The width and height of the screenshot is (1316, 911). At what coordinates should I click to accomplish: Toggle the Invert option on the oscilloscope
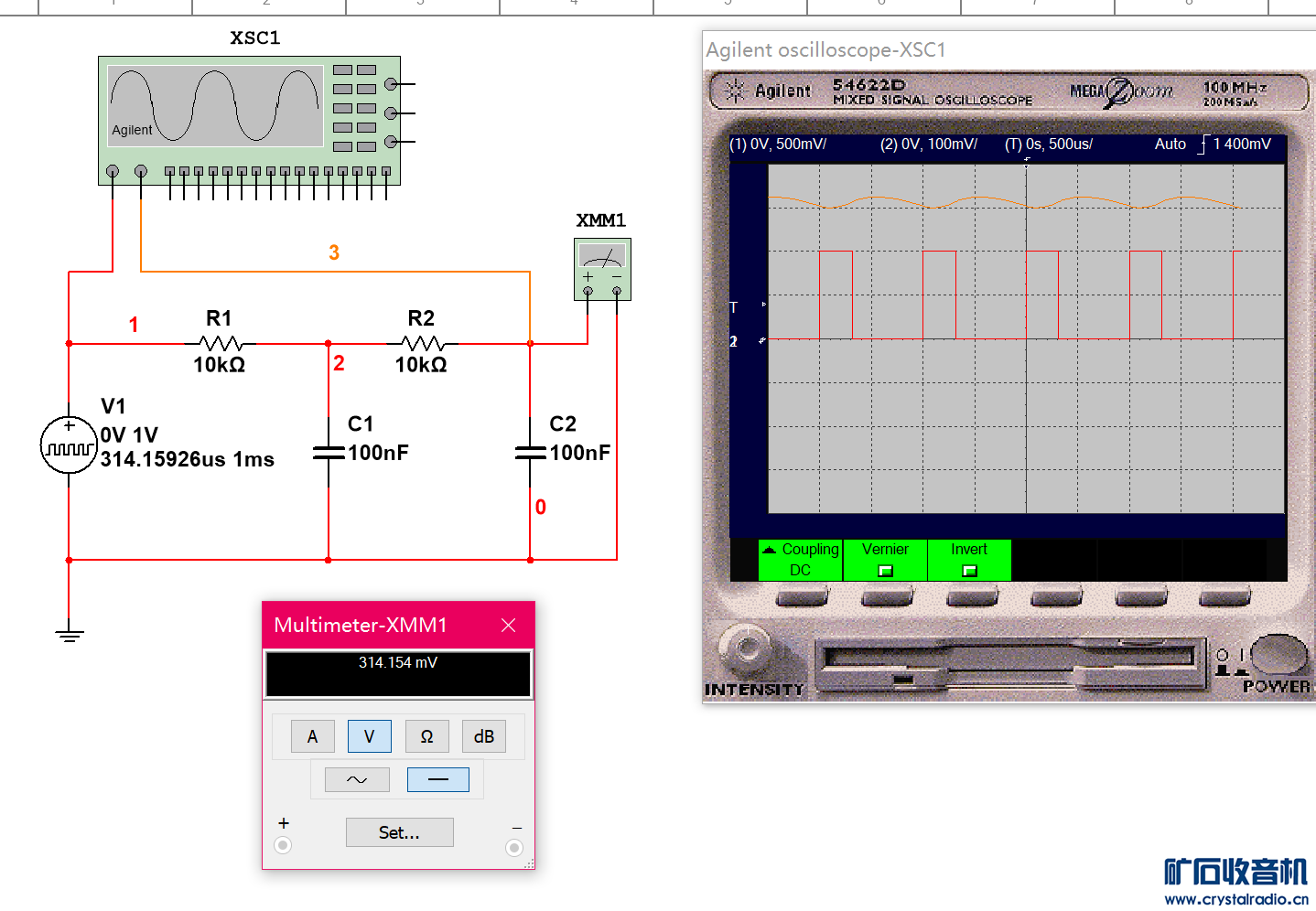969,560
